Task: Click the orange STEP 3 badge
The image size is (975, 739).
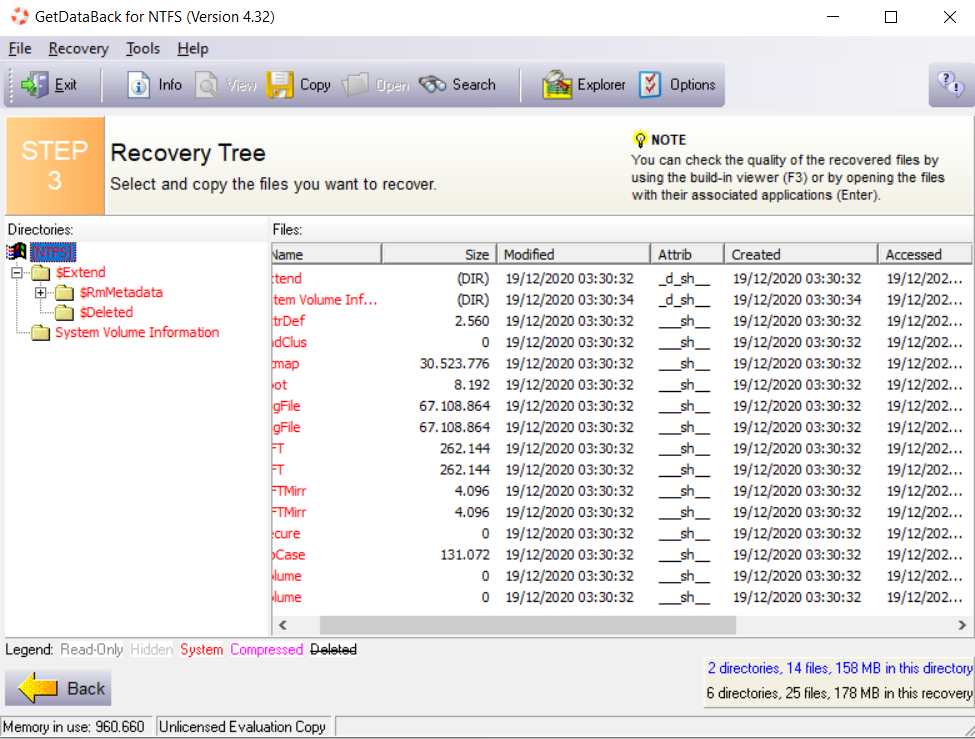Action: [55, 165]
